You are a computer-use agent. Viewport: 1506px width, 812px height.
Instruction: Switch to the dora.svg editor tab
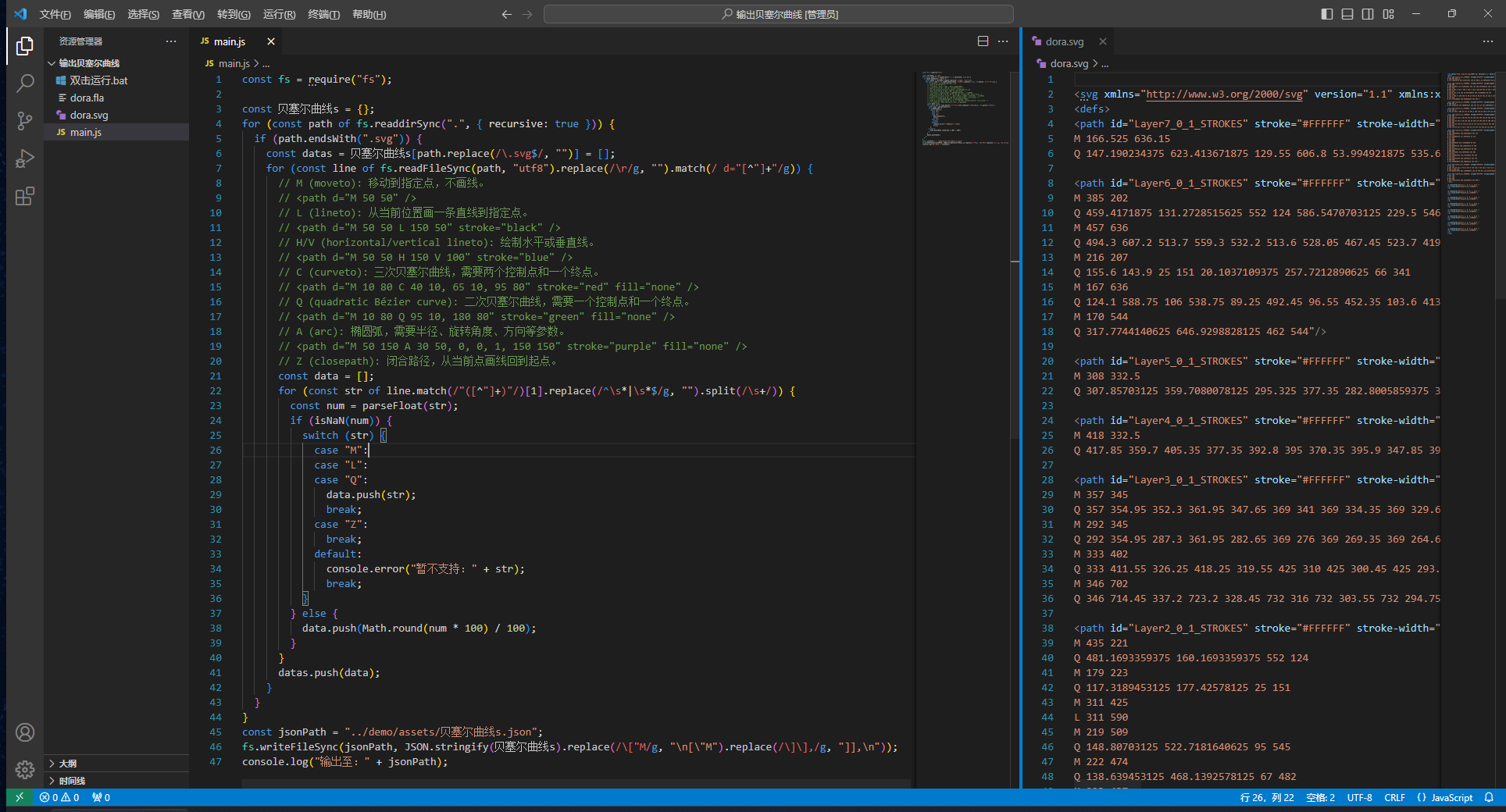tap(1064, 41)
